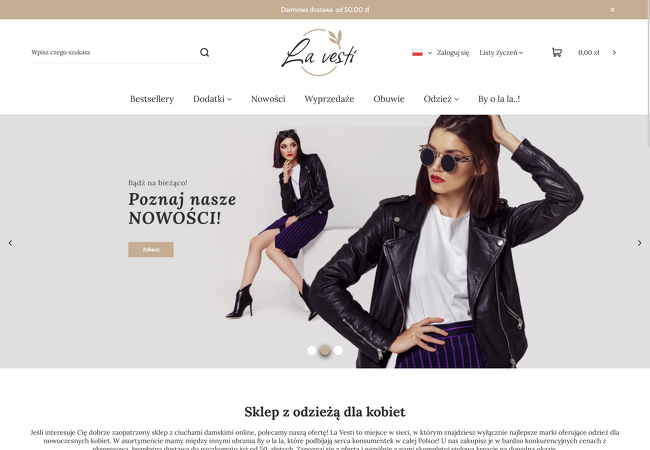
Task: Open the Wyprzedaże menu item
Action: (329, 99)
